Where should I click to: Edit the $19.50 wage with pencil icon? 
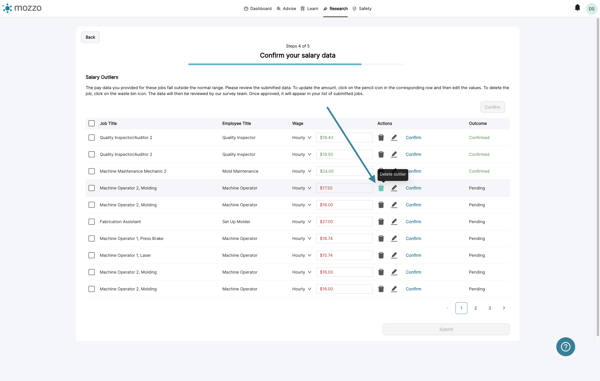tap(394, 154)
